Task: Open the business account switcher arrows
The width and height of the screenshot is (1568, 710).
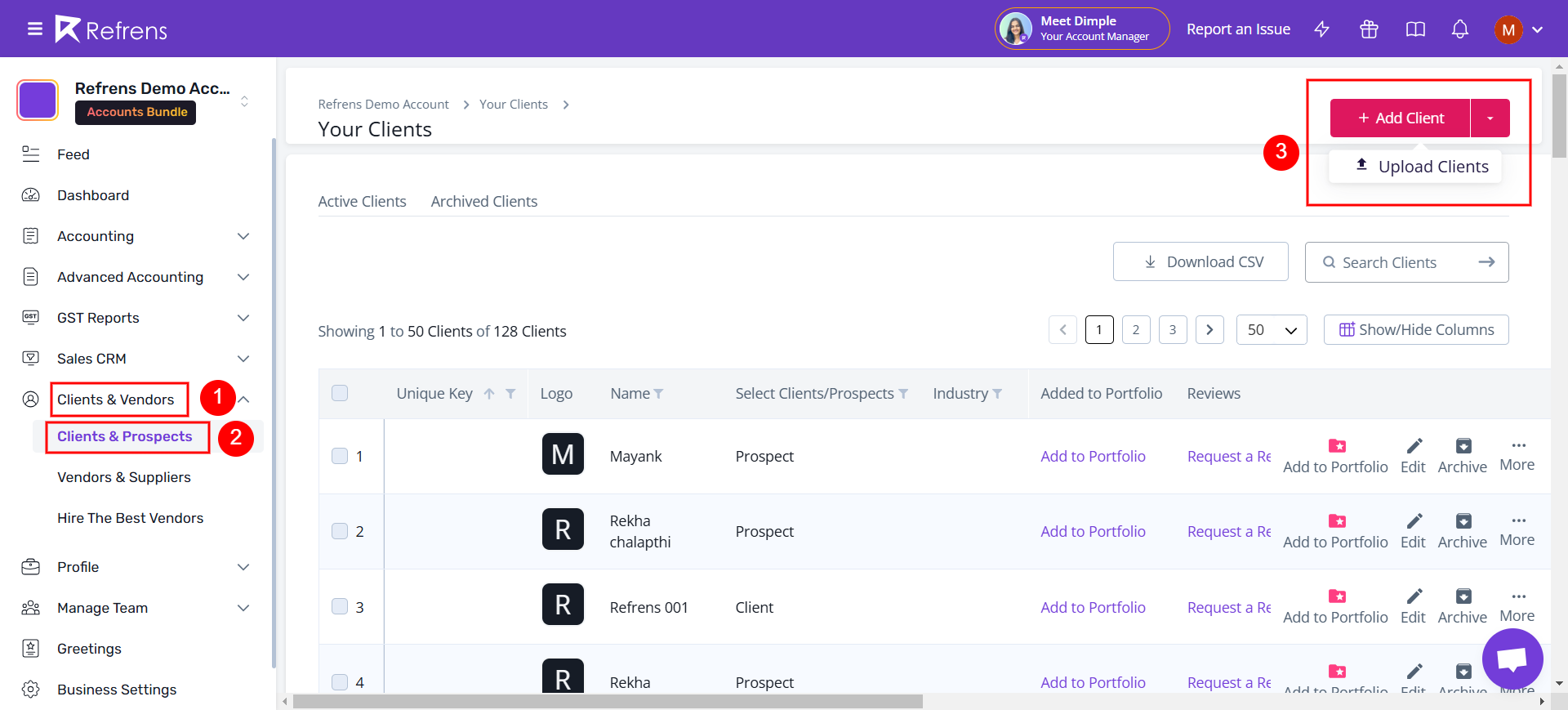Action: 244,101
